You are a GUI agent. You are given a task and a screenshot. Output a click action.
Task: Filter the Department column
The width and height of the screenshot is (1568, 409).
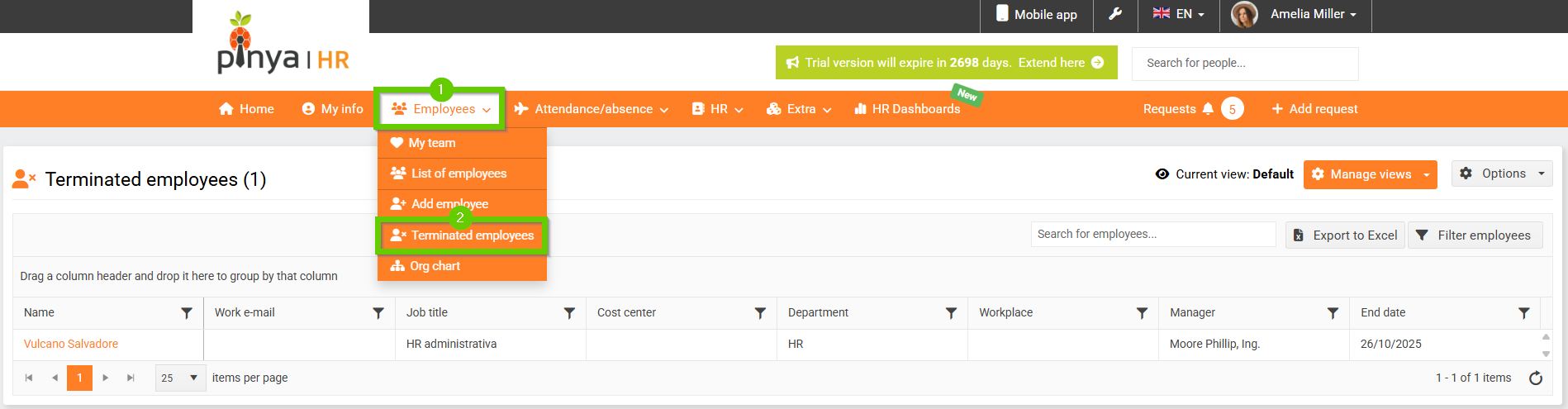click(x=951, y=313)
